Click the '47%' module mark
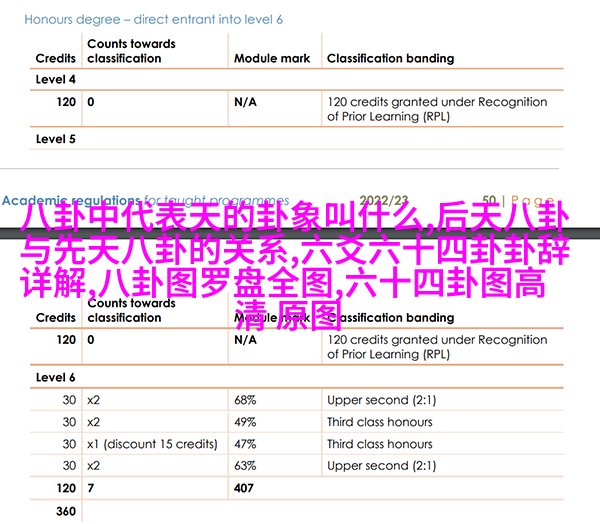Viewport: 600px width, 524px height. click(x=245, y=444)
